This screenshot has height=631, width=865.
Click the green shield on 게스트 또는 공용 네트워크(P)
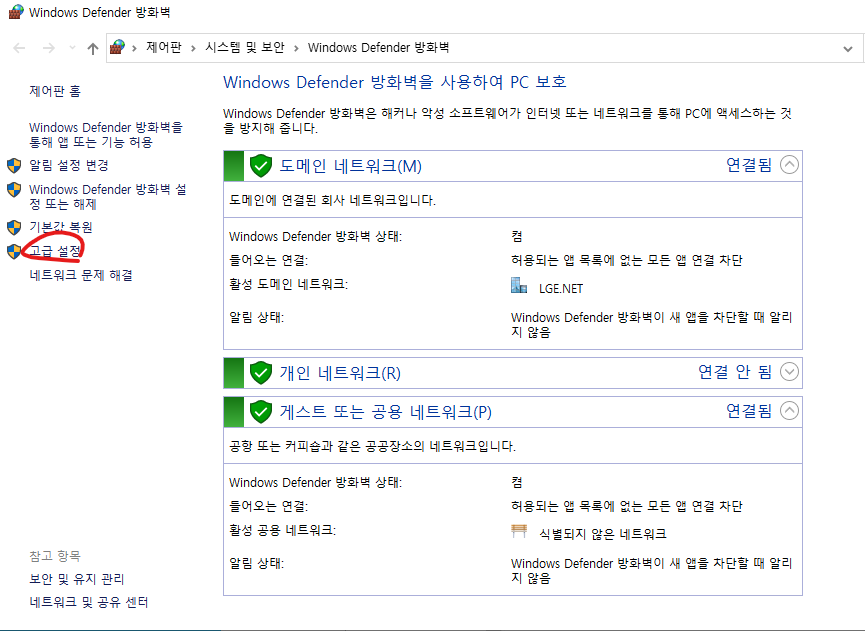261,411
